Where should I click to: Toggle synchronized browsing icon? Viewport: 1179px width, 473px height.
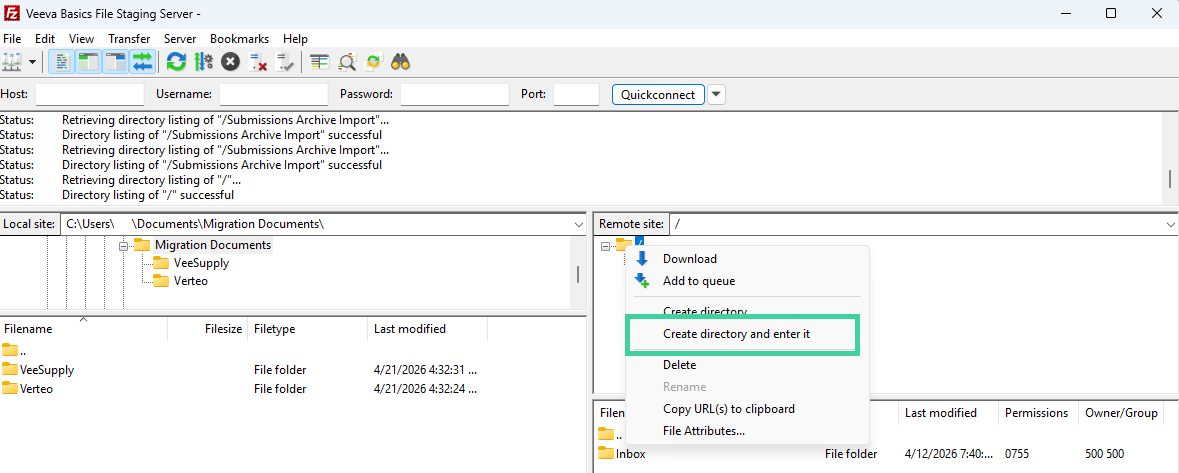click(x=373, y=62)
